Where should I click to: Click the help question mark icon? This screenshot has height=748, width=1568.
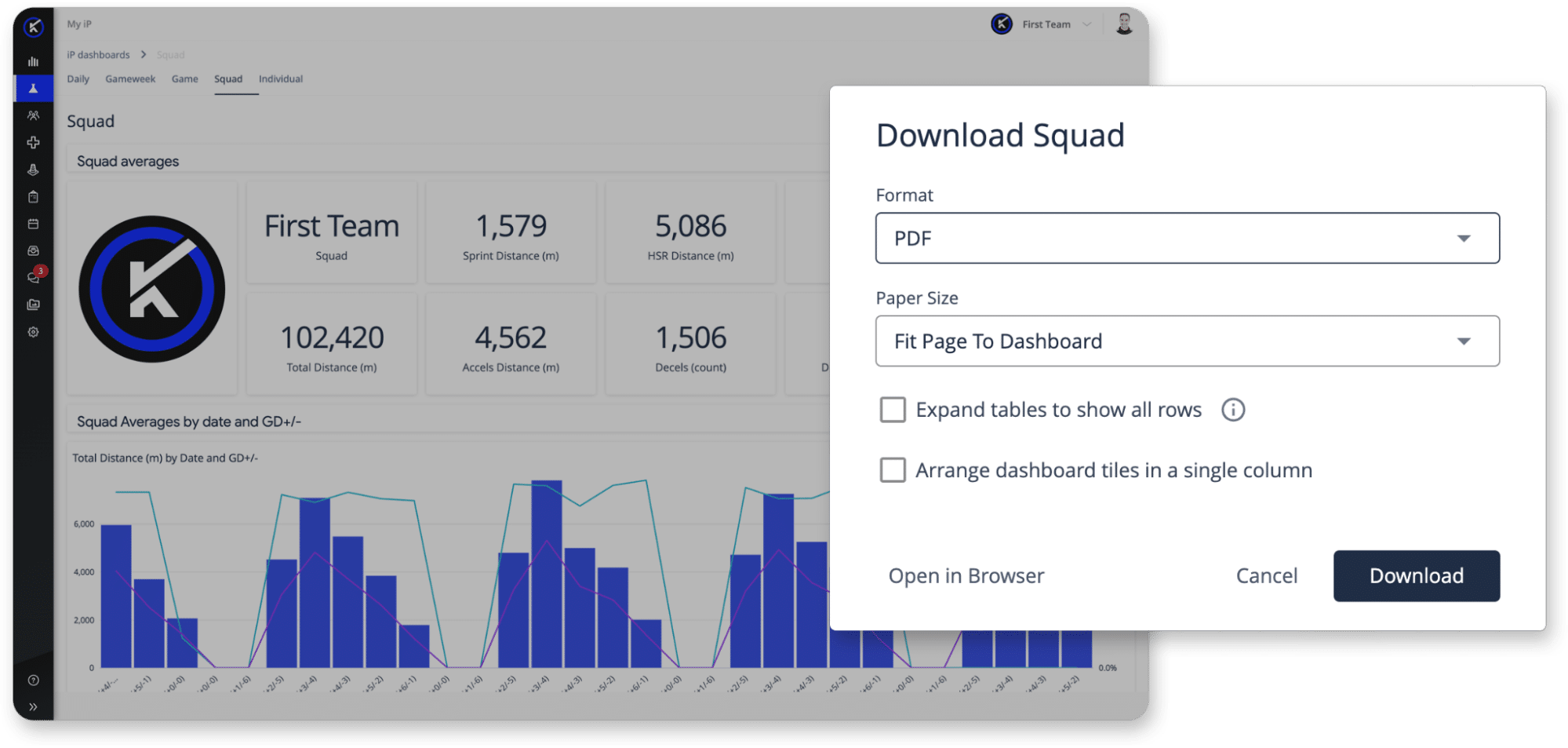pyautogui.click(x=33, y=680)
